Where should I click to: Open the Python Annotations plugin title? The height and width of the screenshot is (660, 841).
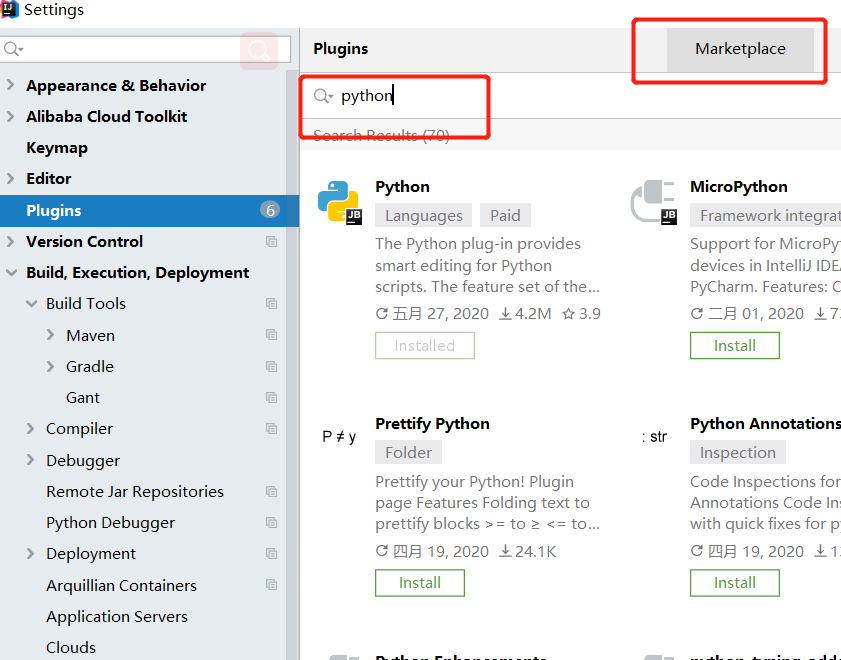[x=765, y=424]
